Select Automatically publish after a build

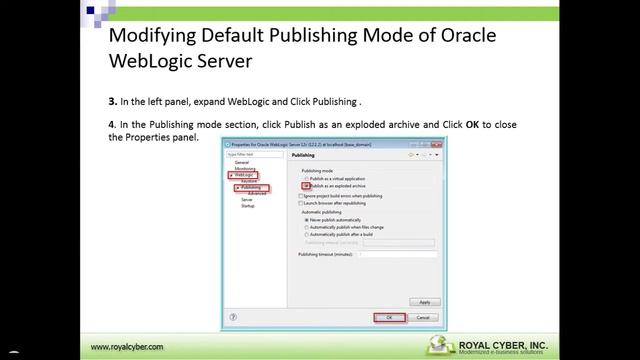307,235
